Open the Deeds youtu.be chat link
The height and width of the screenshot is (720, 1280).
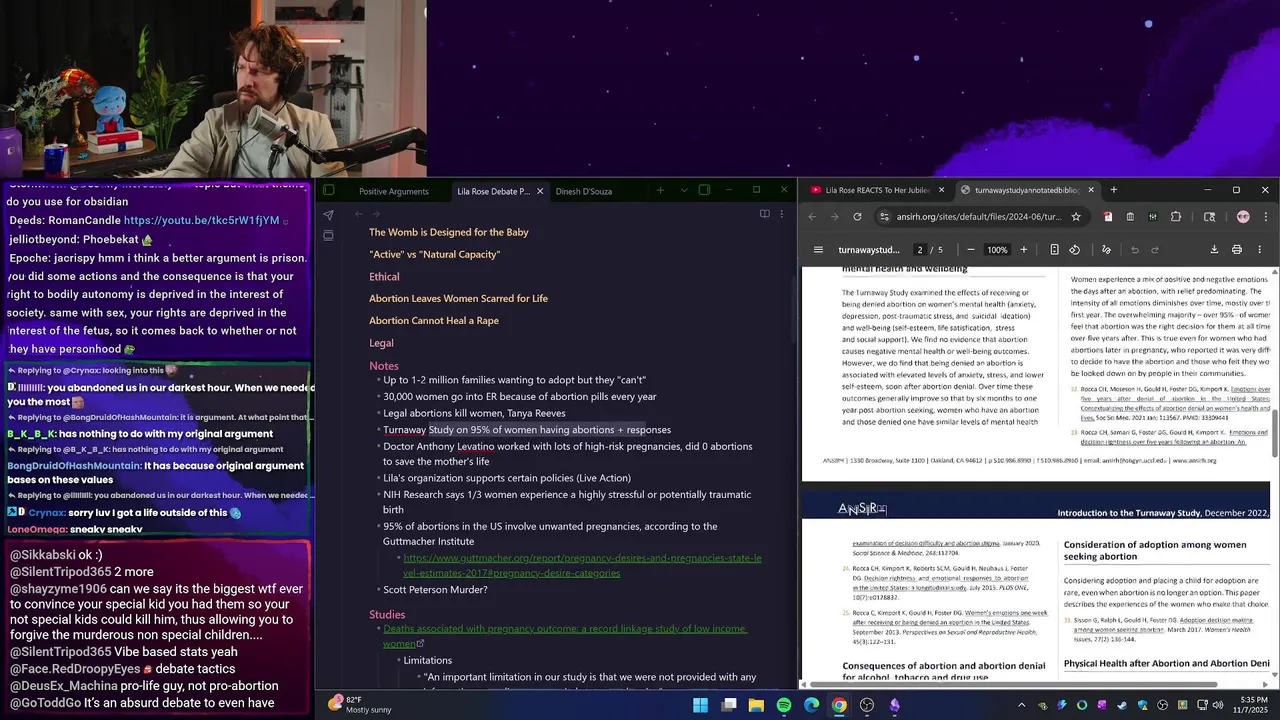pyautogui.click(x=201, y=220)
